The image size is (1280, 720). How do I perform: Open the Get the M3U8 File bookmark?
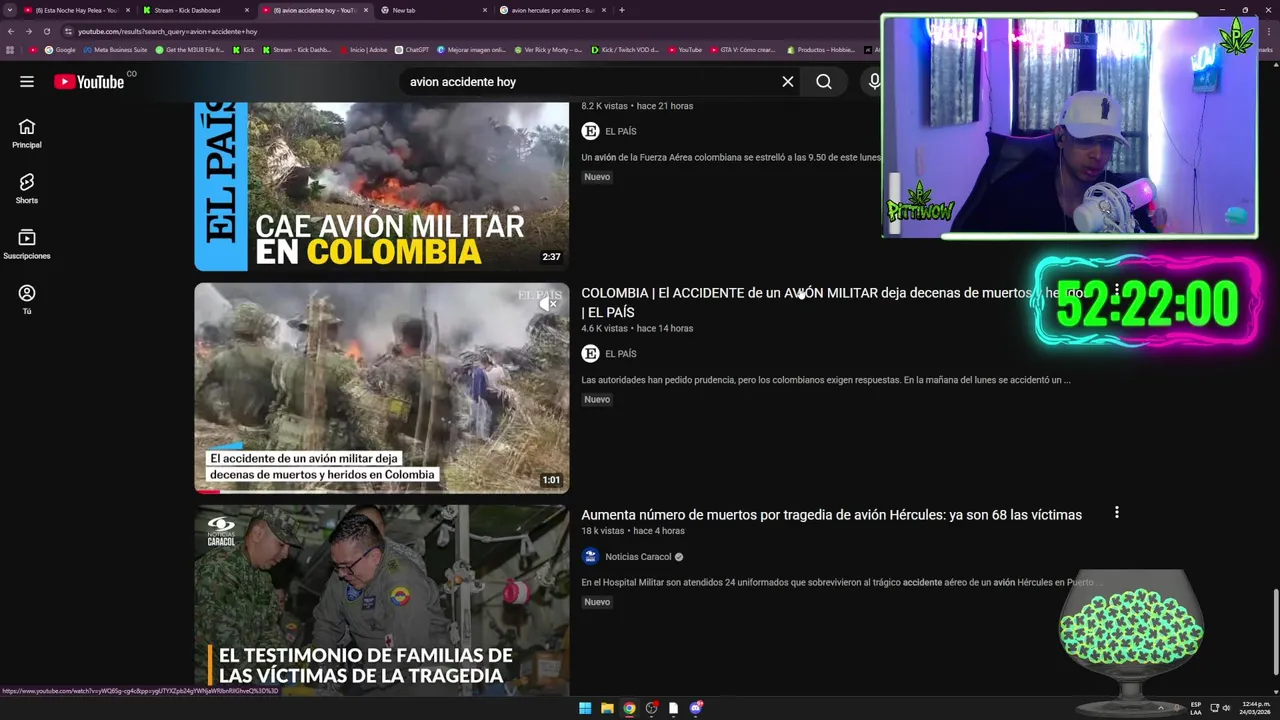pyautogui.click(x=190, y=49)
